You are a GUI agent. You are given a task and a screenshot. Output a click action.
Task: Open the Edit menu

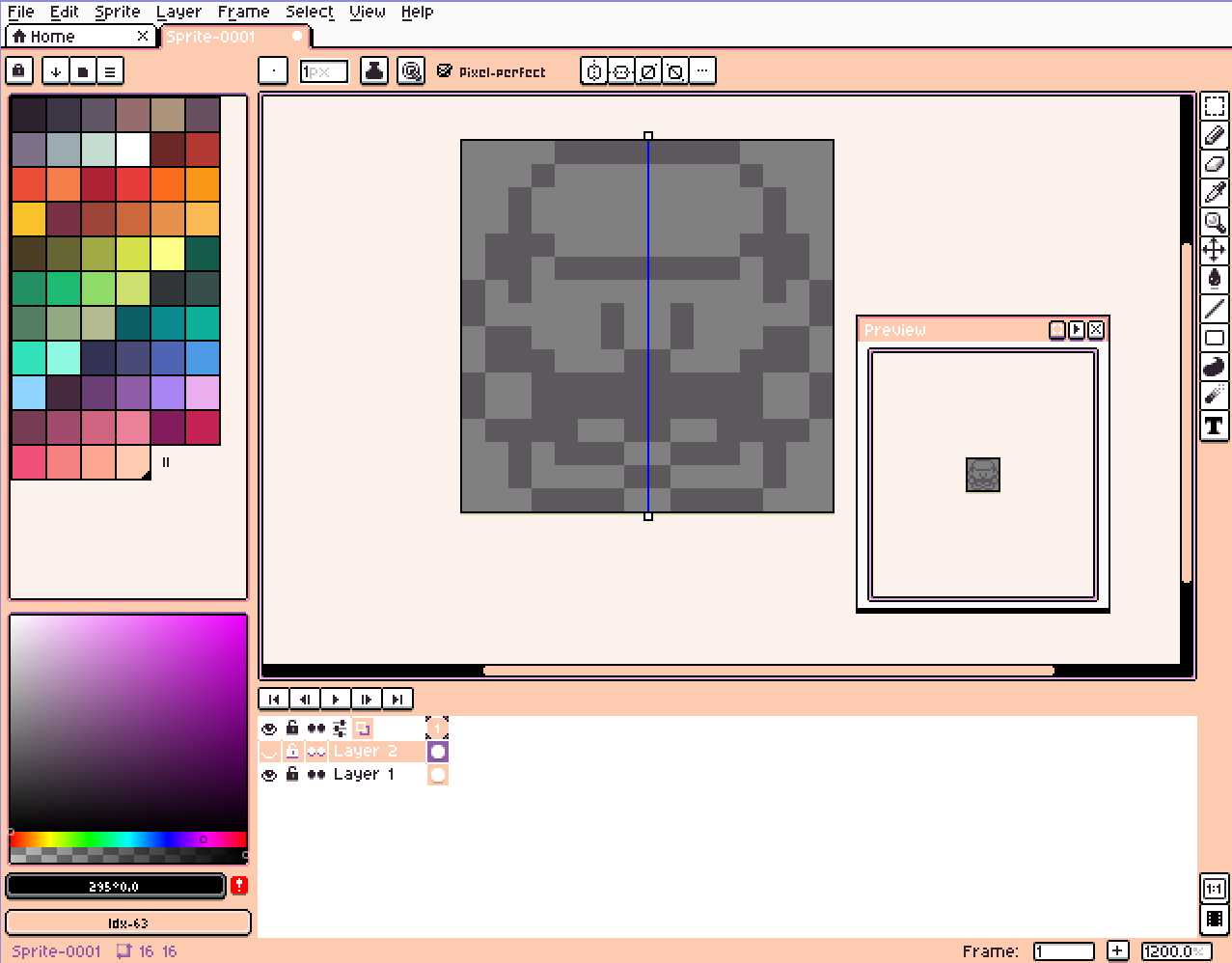(65, 12)
